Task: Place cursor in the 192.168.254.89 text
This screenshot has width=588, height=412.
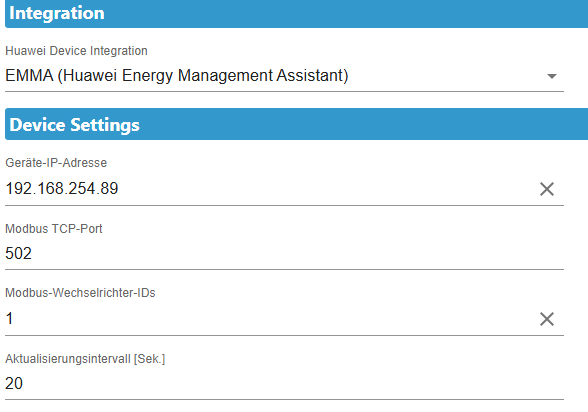Action: click(x=62, y=188)
